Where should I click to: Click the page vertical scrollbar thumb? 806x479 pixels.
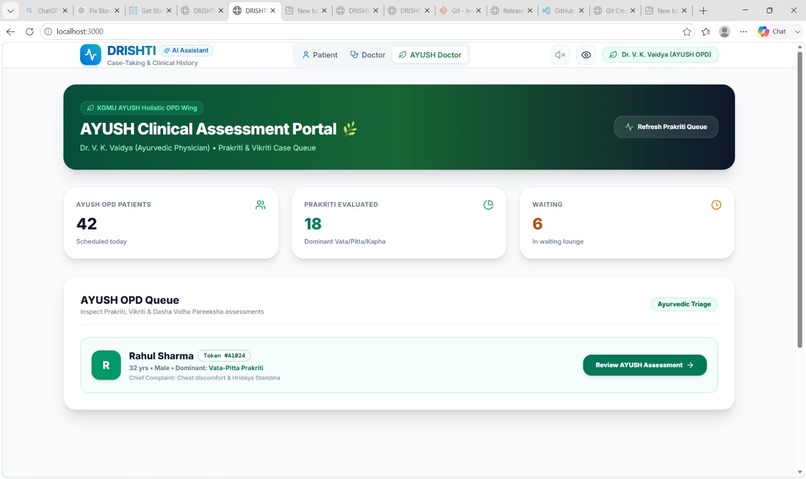click(x=799, y=199)
